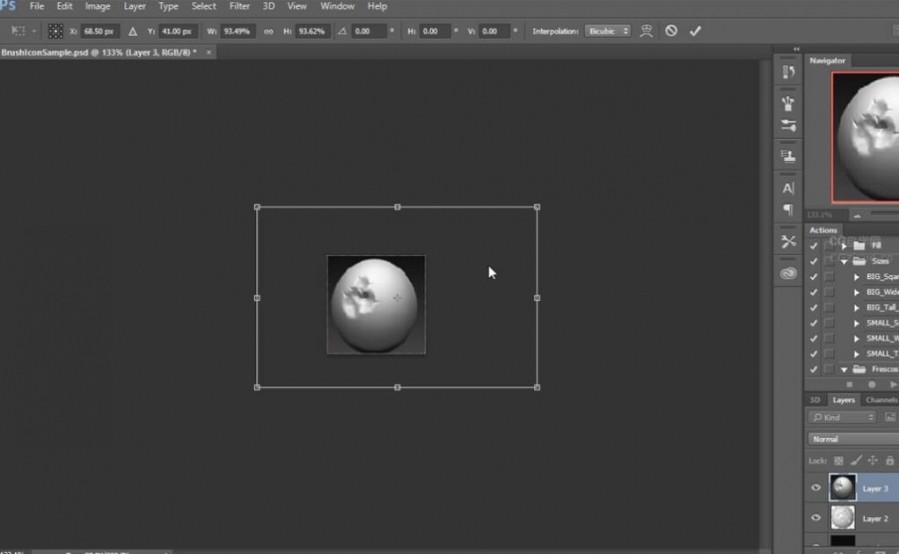Click the Navigator zoom slider
This screenshot has height=554, width=899.
pyautogui.click(x=884, y=213)
